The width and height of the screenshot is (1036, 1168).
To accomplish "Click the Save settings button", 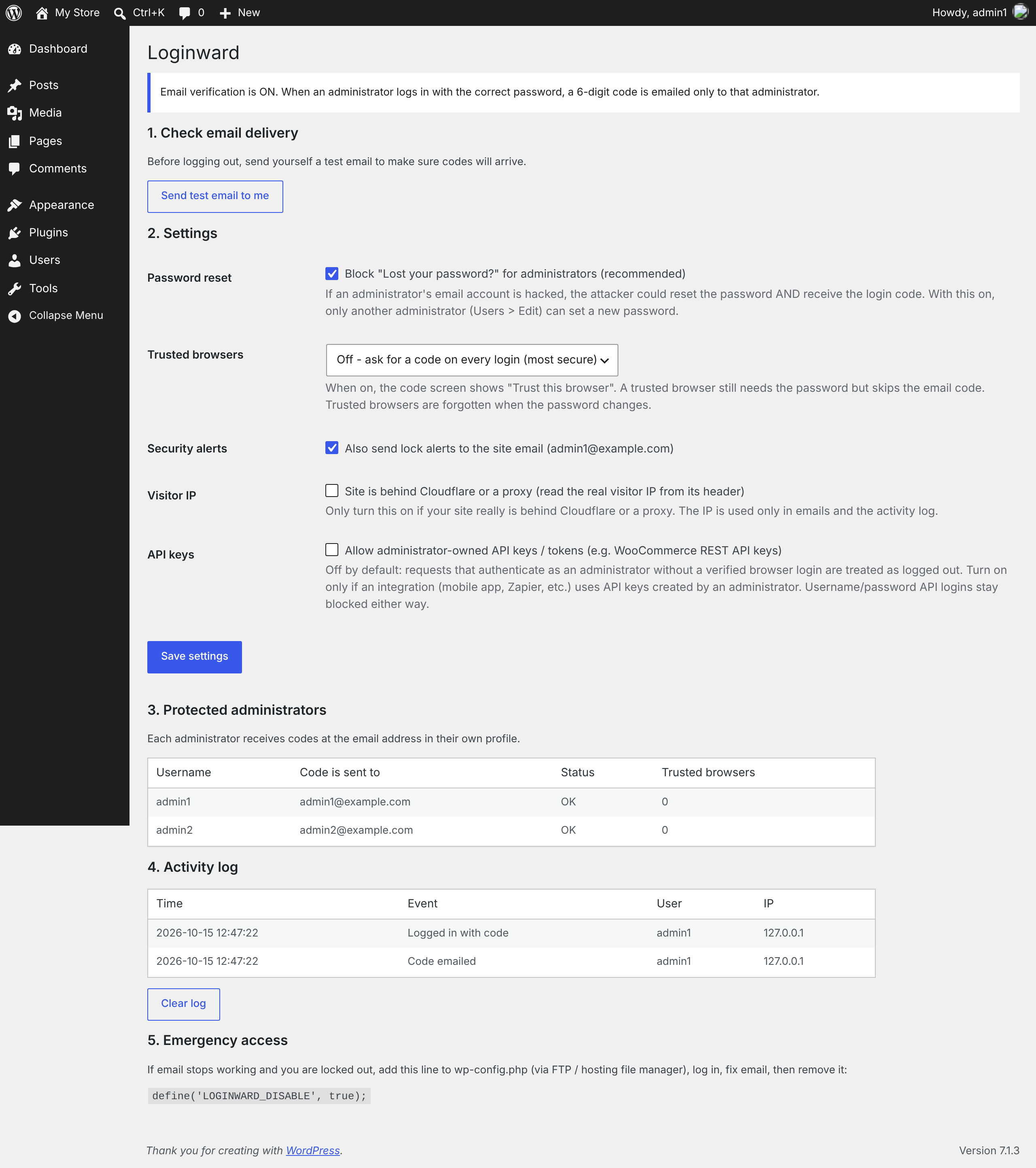I will coord(194,657).
